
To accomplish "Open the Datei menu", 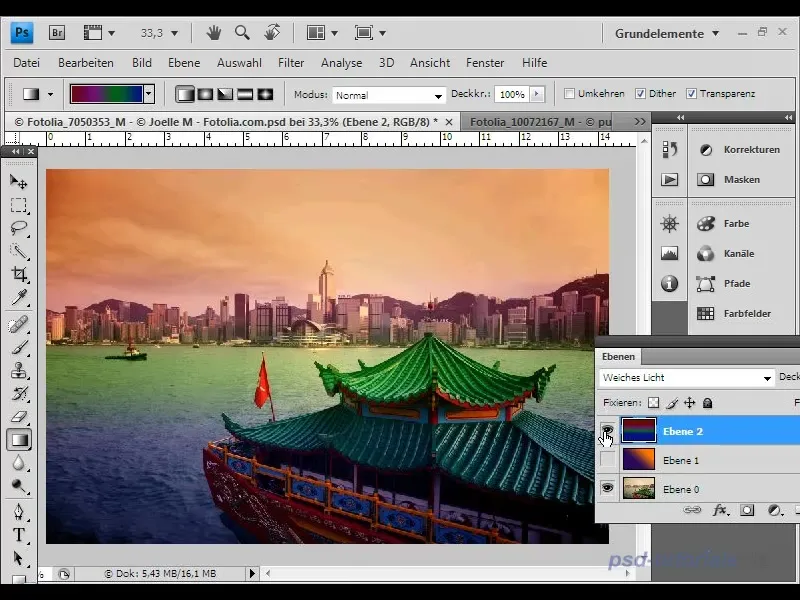I will 27,63.
